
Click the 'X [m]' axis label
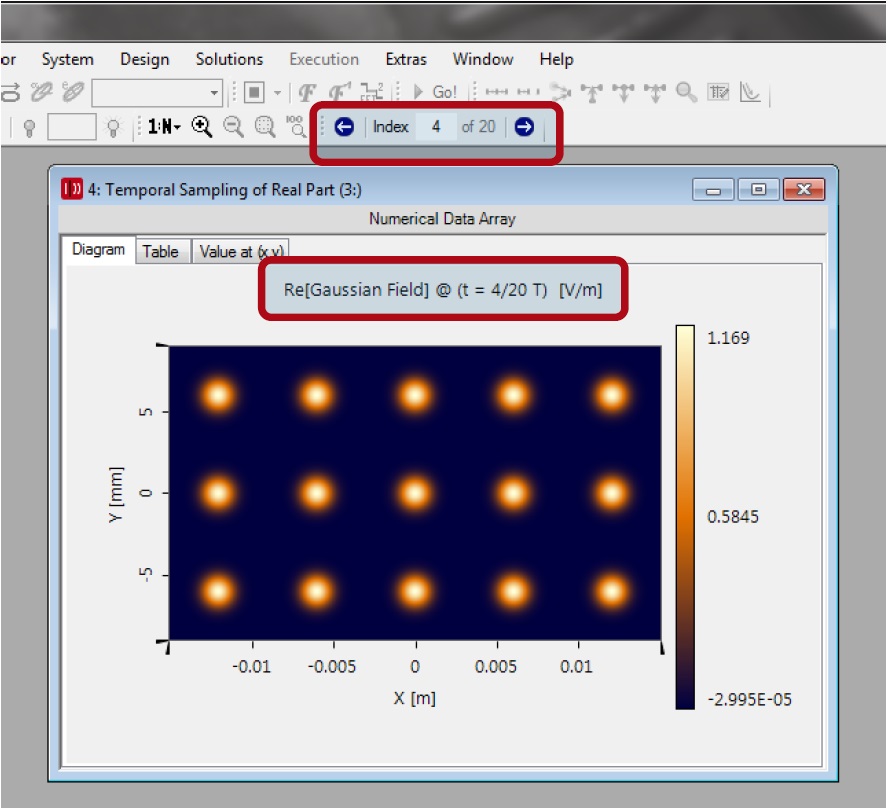[415, 698]
